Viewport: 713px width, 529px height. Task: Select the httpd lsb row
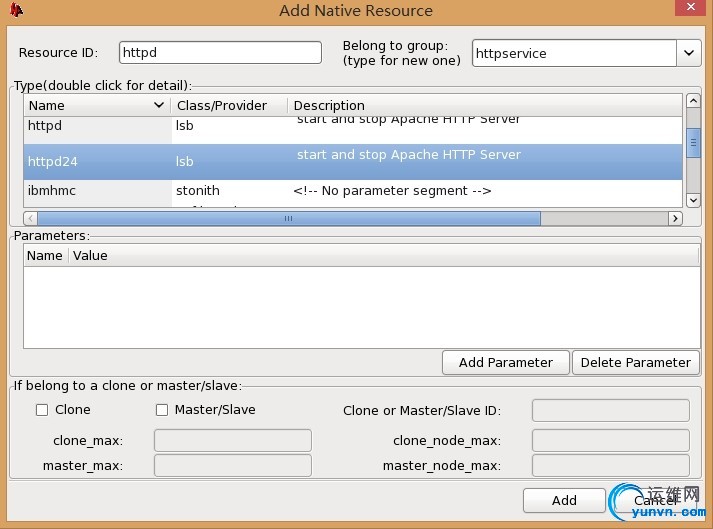click(353, 129)
